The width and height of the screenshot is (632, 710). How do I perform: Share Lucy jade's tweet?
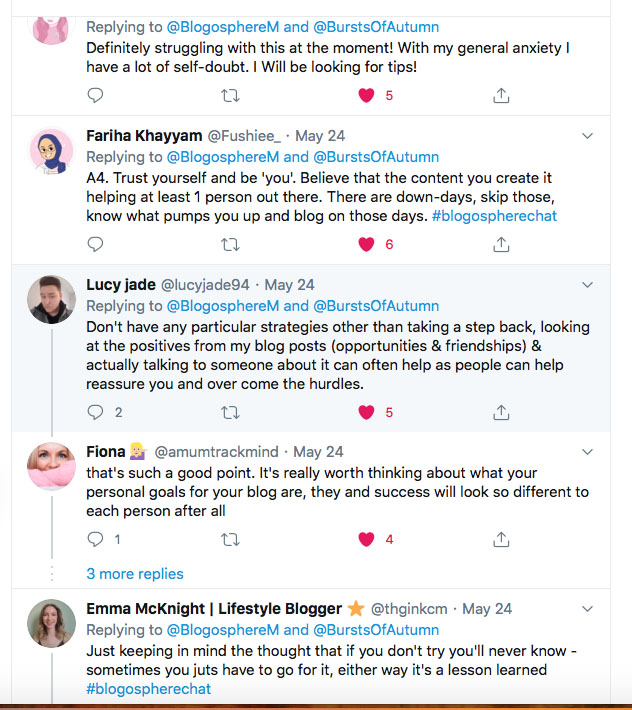tap(502, 412)
